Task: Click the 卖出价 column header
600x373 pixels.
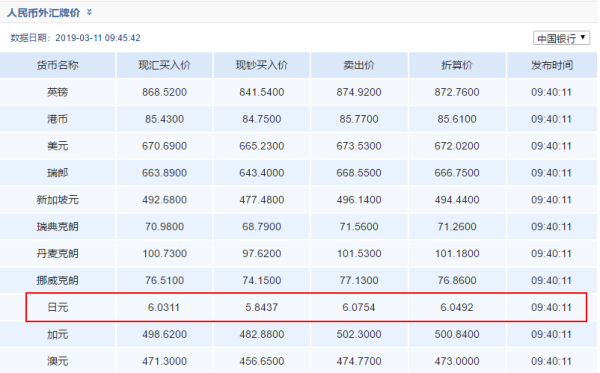Action: coord(359,65)
